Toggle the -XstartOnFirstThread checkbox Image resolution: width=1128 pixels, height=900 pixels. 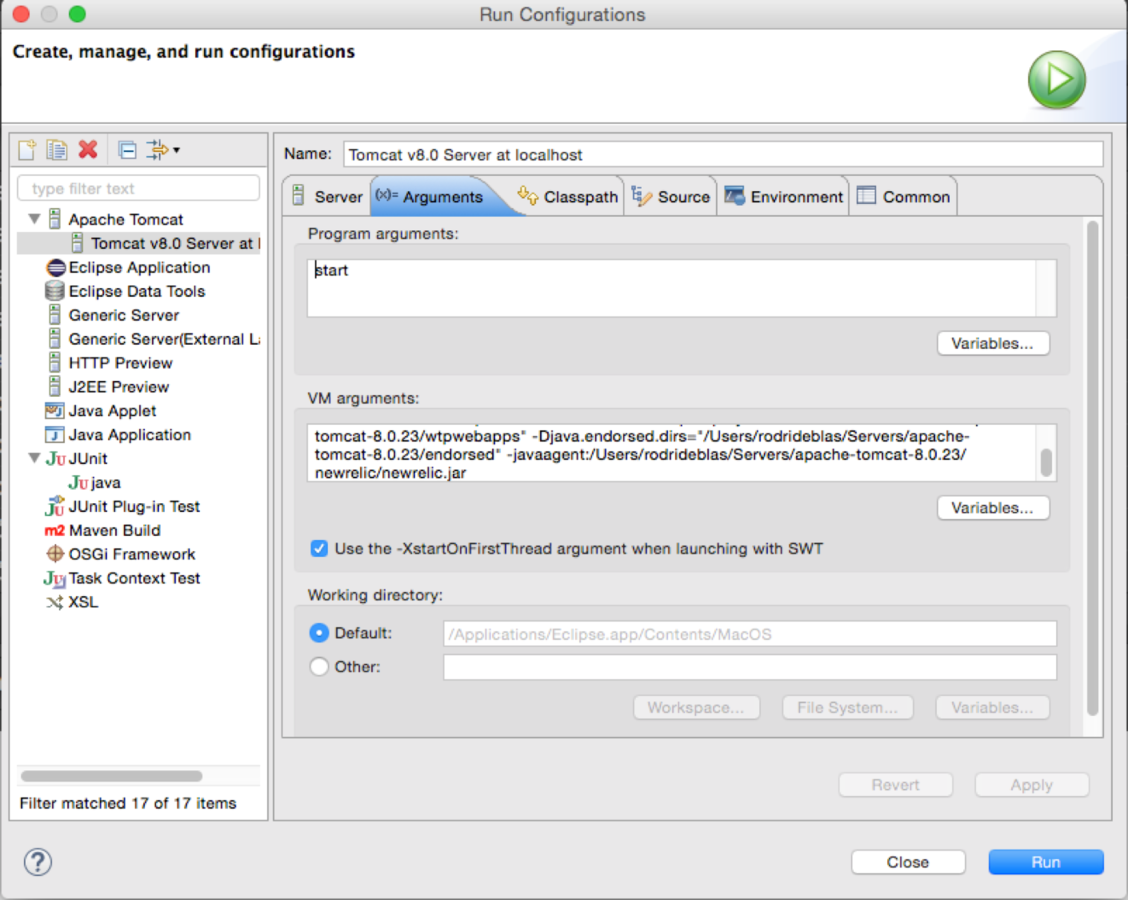click(x=319, y=549)
